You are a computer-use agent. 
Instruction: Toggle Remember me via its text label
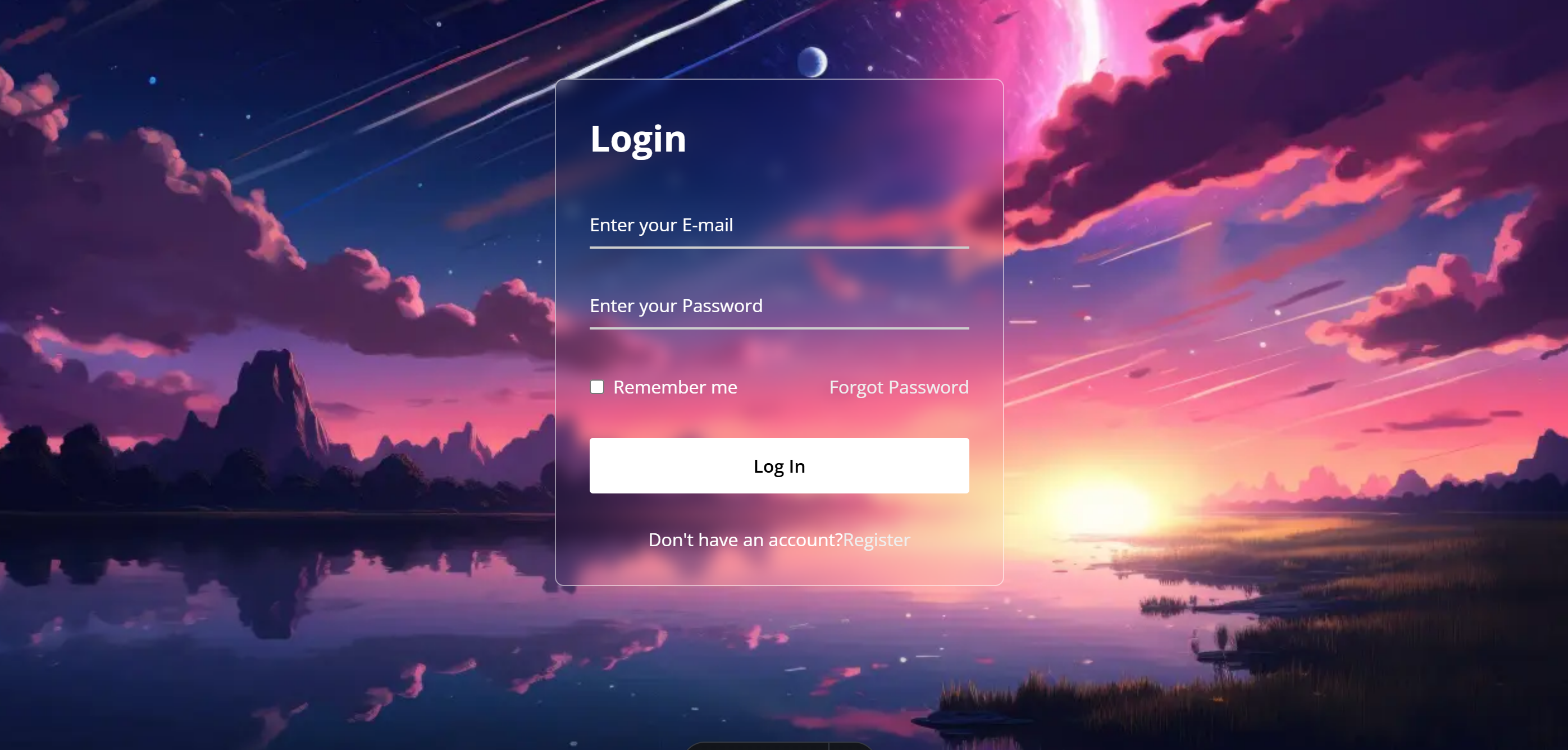click(x=675, y=387)
